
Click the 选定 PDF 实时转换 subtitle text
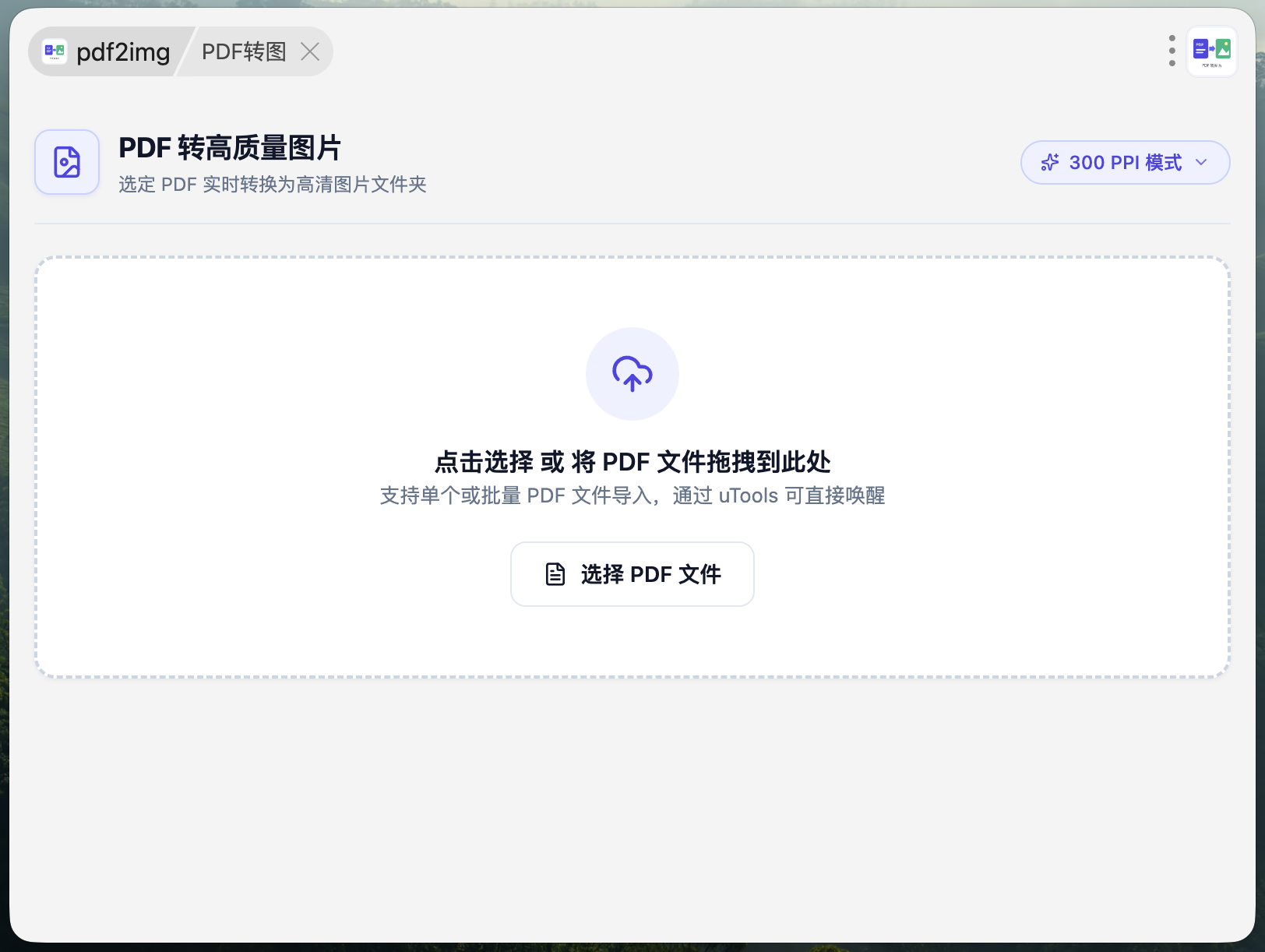(x=273, y=185)
